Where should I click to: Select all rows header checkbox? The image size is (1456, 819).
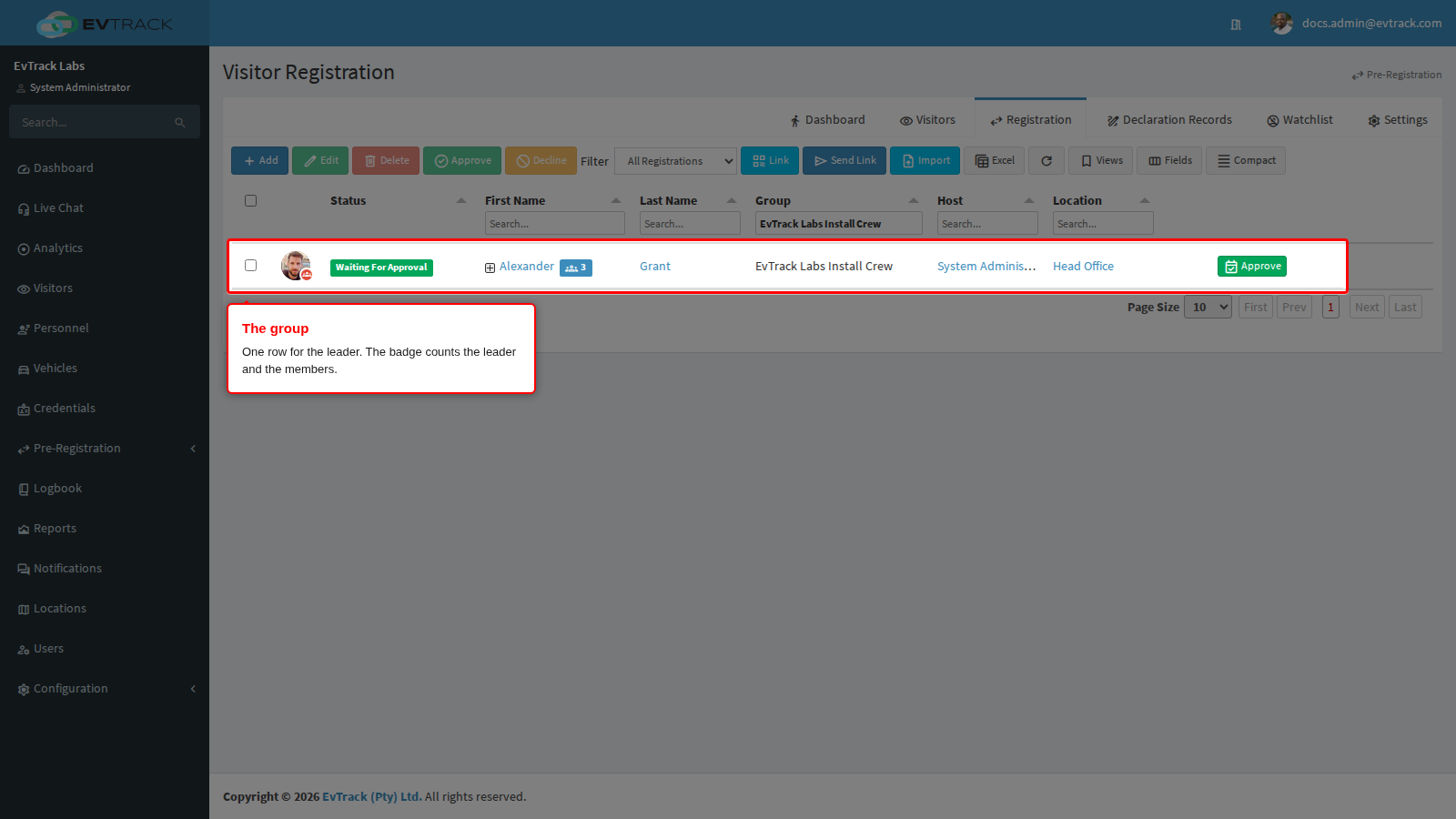click(x=250, y=200)
